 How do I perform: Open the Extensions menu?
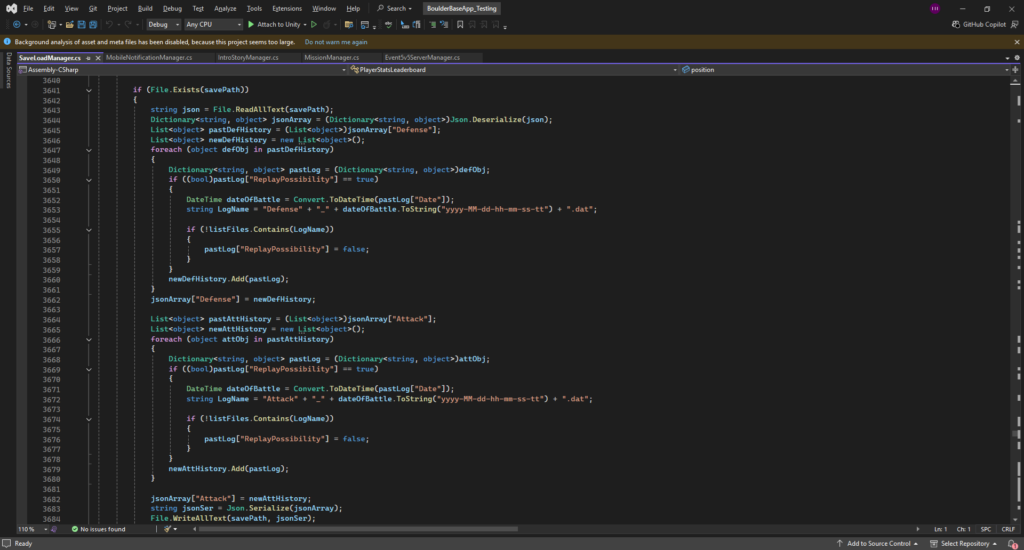coord(287,8)
